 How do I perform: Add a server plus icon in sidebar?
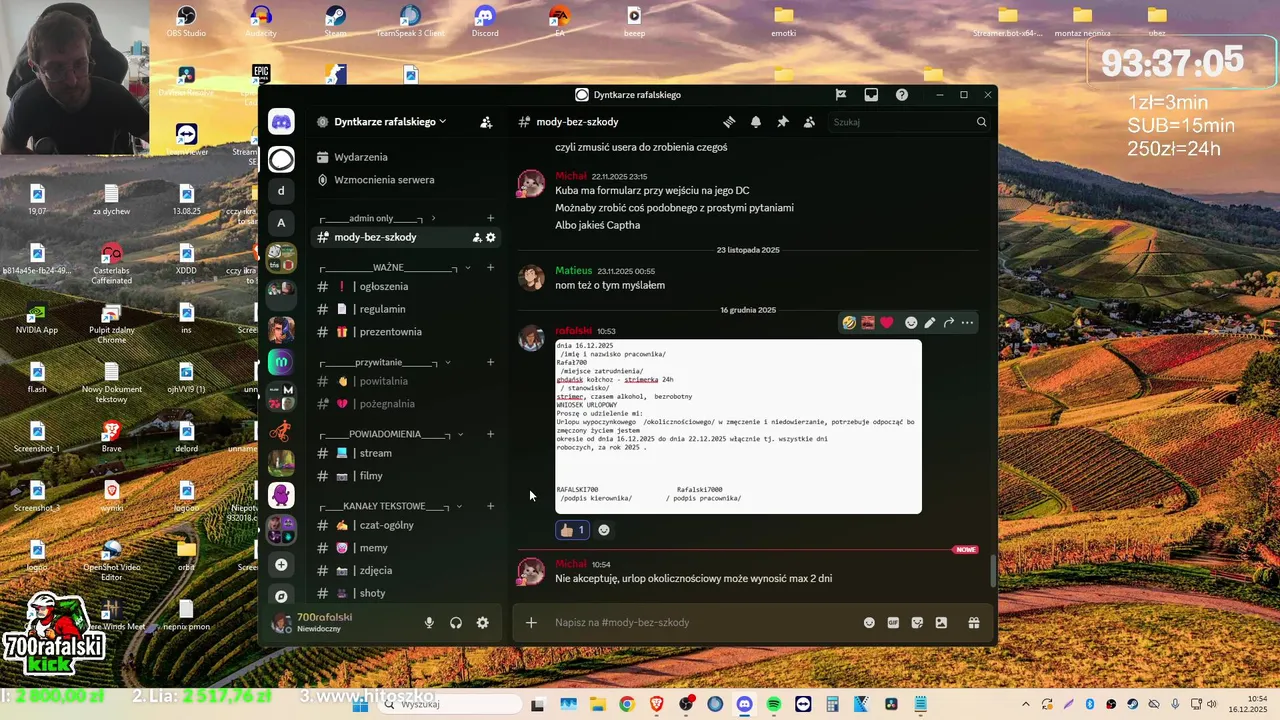pyautogui.click(x=281, y=565)
